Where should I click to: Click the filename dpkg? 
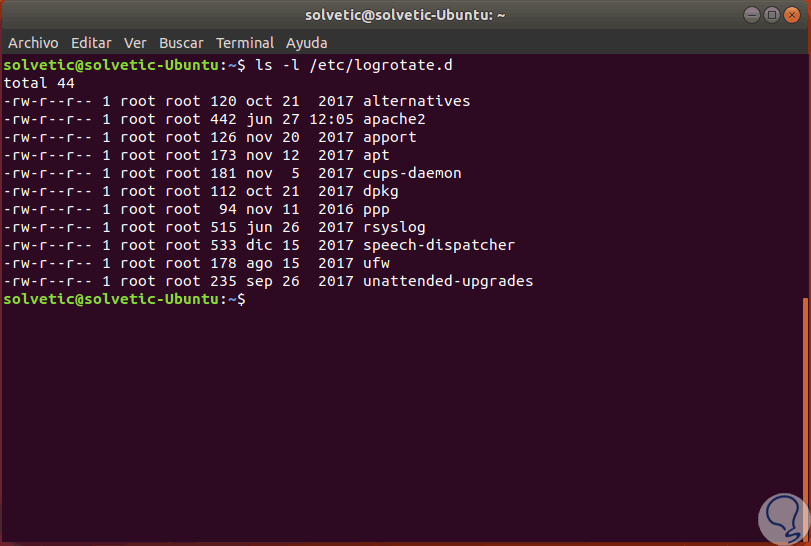(x=381, y=191)
